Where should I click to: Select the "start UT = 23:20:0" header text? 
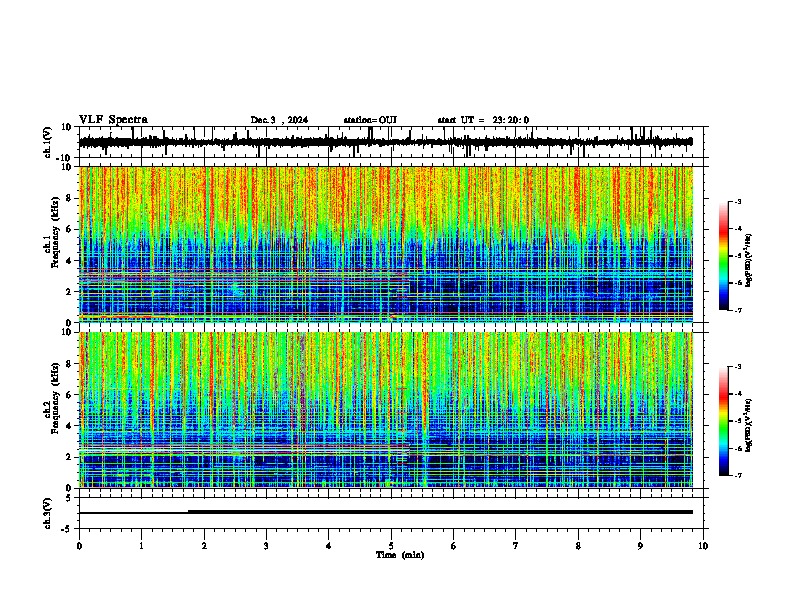(x=483, y=120)
